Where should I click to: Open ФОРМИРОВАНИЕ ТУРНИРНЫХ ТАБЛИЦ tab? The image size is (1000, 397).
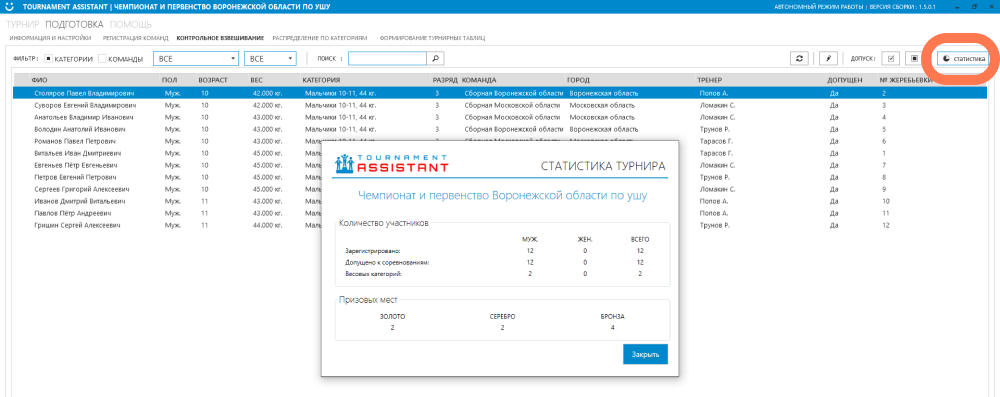[x=432, y=38]
